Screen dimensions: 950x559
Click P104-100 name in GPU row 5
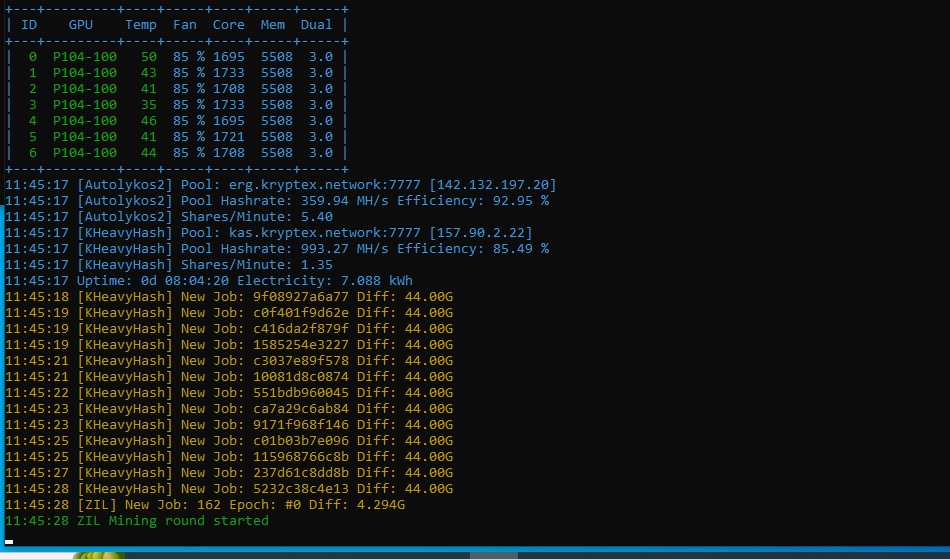tap(85, 137)
